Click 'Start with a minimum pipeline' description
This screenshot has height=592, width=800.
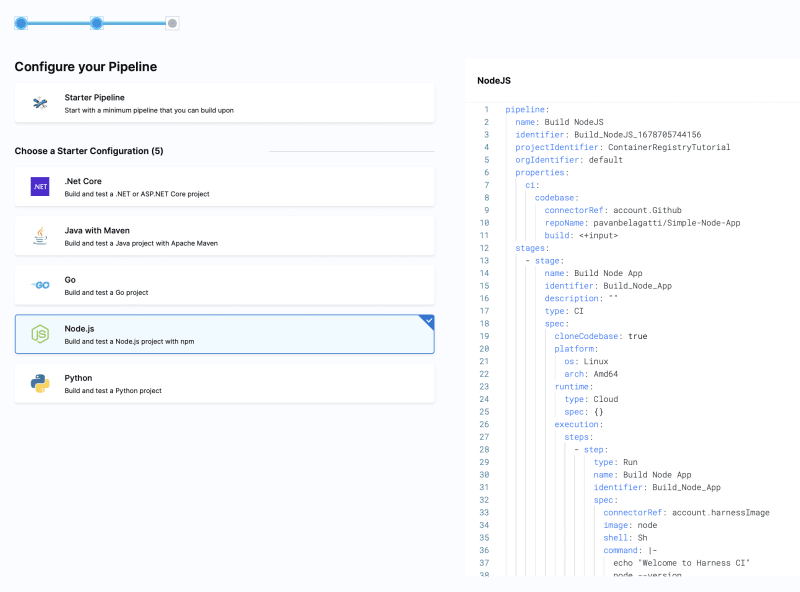coord(149,110)
